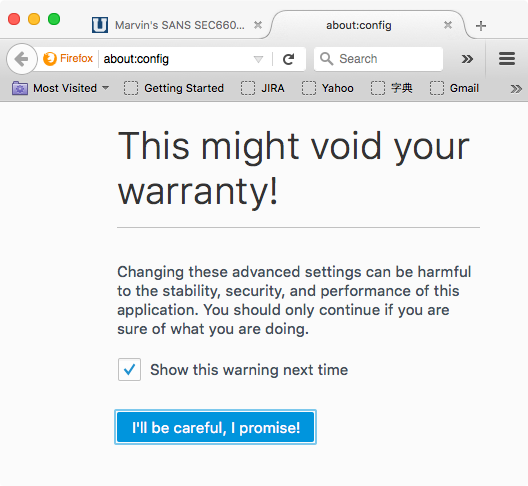Screen dimensions: 528x486
Task: Click the Firefox identity icon in the URL bar
Action: (68, 59)
